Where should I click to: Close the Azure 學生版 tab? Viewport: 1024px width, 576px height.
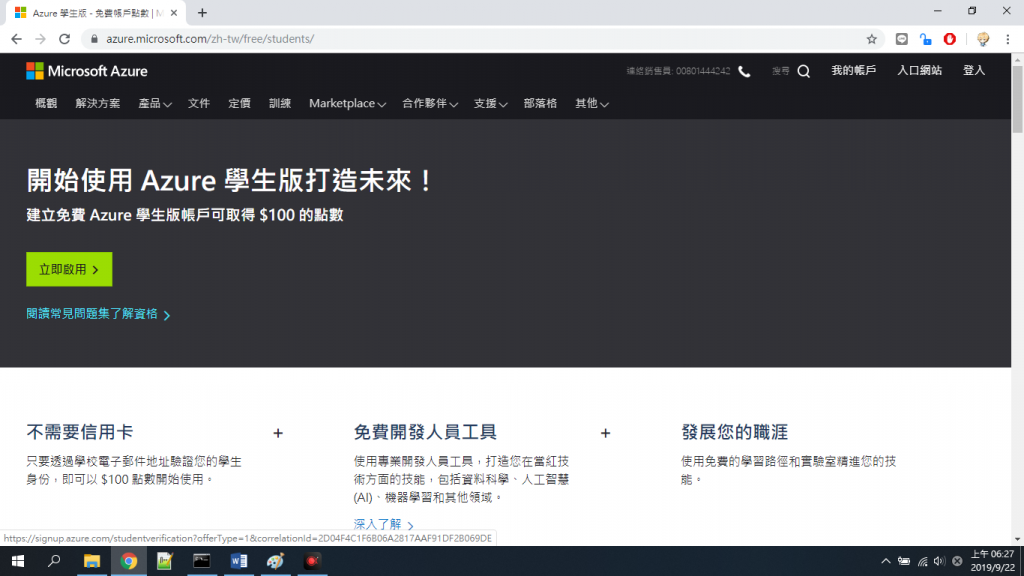[174, 12]
